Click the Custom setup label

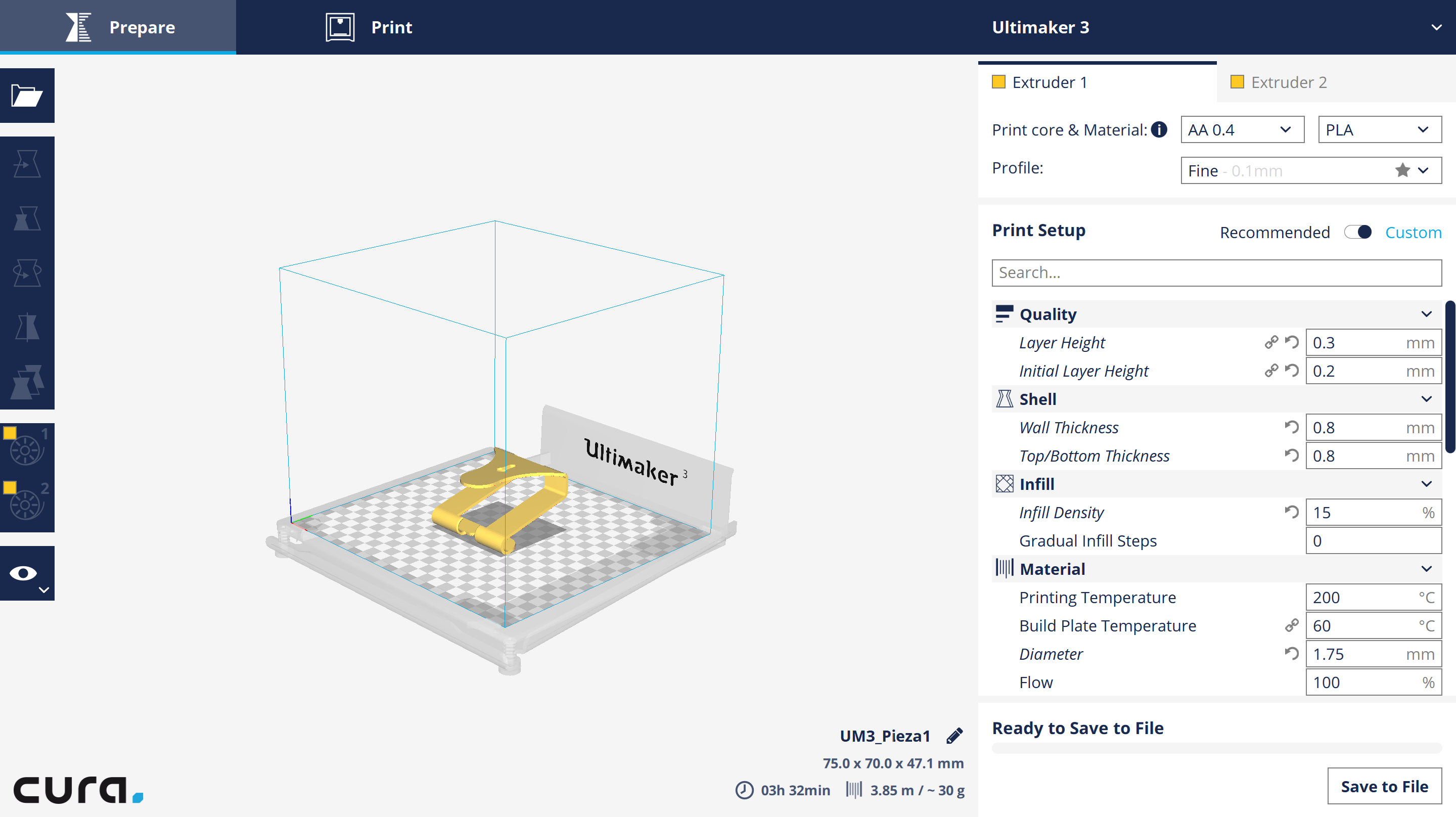coord(1413,232)
